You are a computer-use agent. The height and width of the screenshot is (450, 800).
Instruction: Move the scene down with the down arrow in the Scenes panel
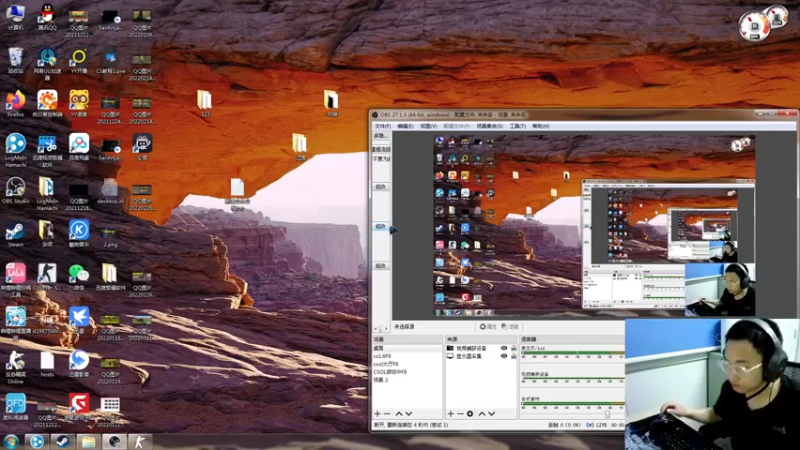point(408,414)
